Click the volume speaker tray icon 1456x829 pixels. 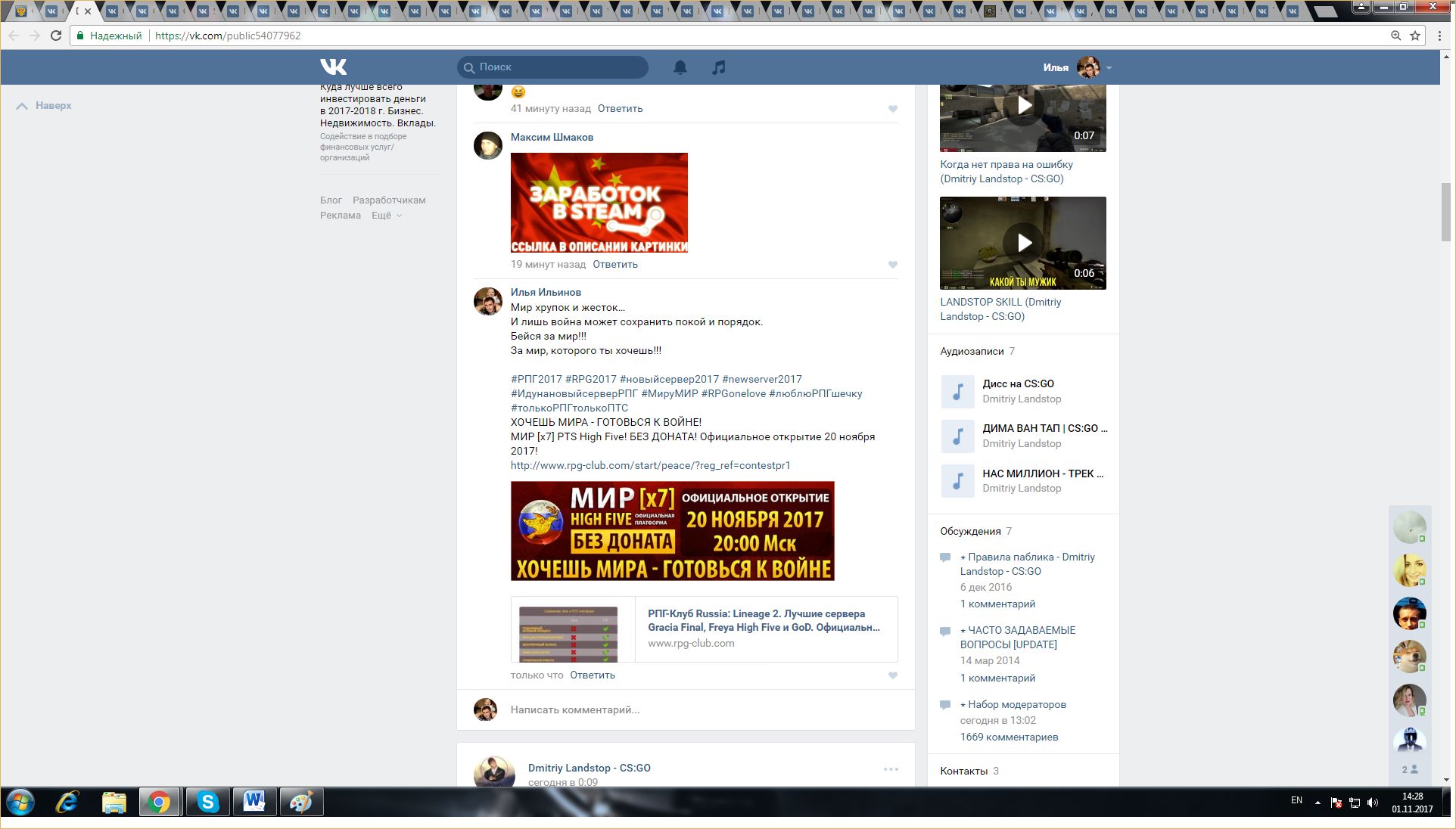1373,803
